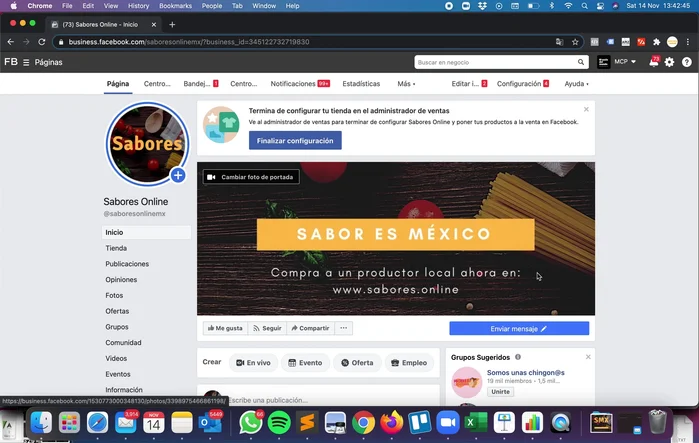Open Fotos in the sidebar
Viewport: 699px width, 443px height.
coord(114,295)
